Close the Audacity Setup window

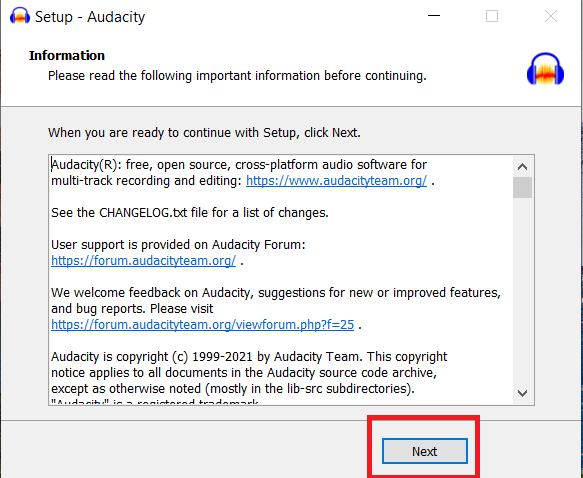pos(551,16)
